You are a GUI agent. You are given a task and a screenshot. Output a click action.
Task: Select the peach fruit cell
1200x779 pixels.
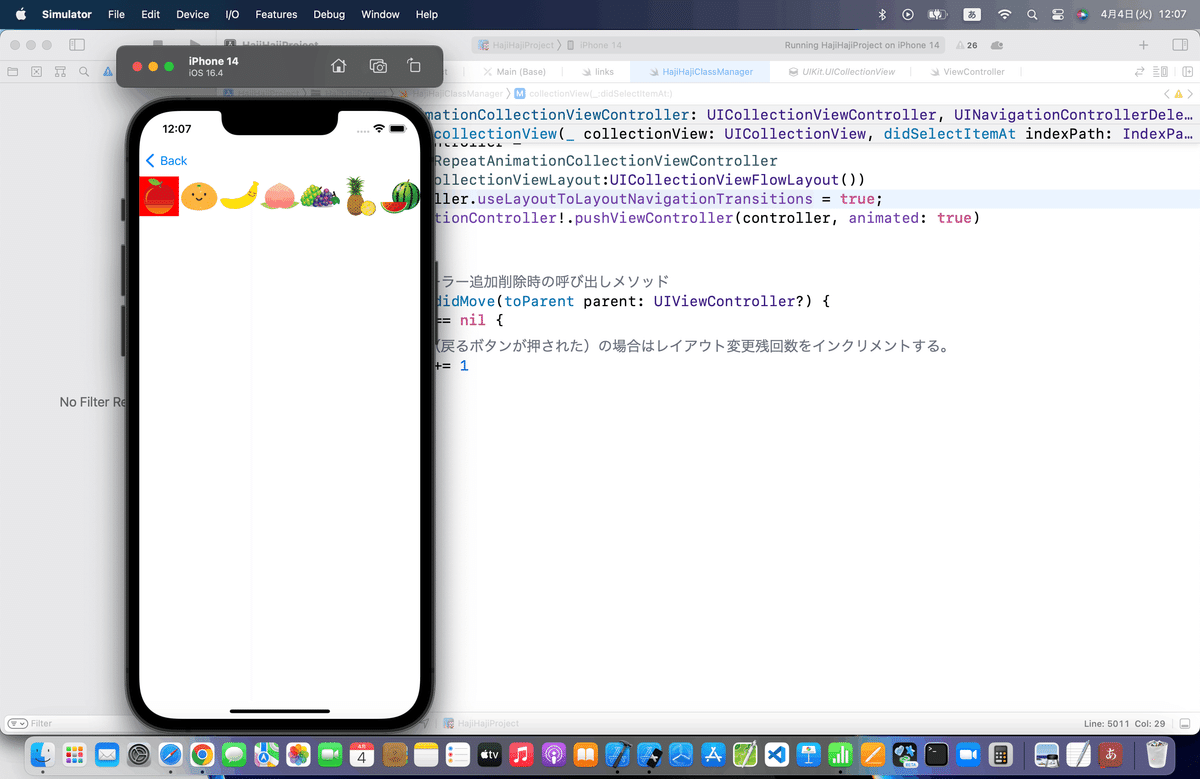point(279,197)
